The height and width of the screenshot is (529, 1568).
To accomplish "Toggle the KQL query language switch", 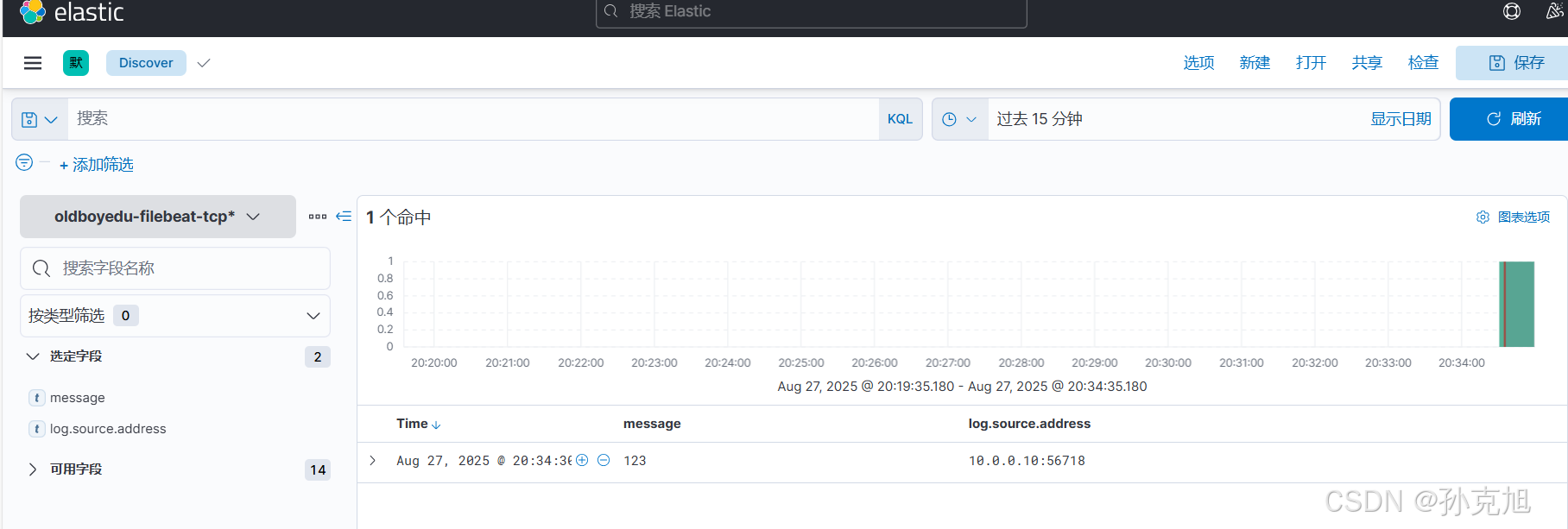I will (x=900, y=119).
